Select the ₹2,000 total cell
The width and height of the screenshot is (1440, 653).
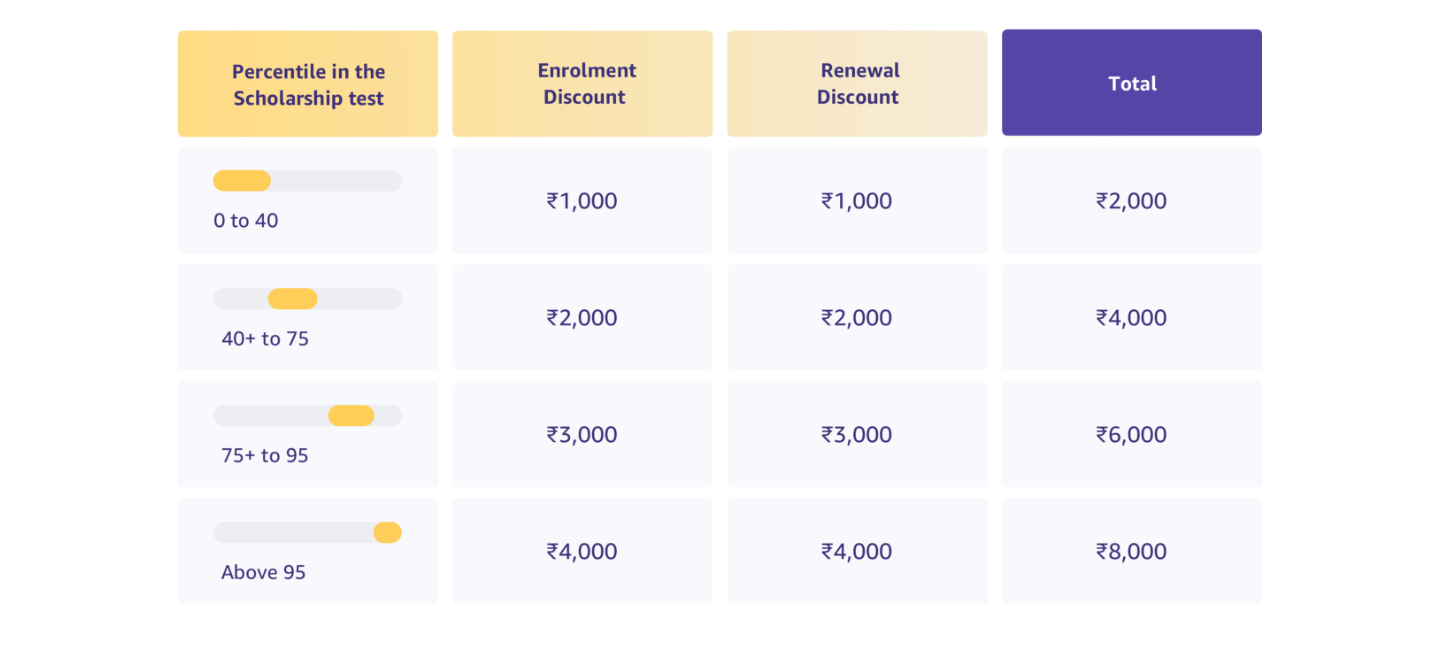tap(1132, 201)
